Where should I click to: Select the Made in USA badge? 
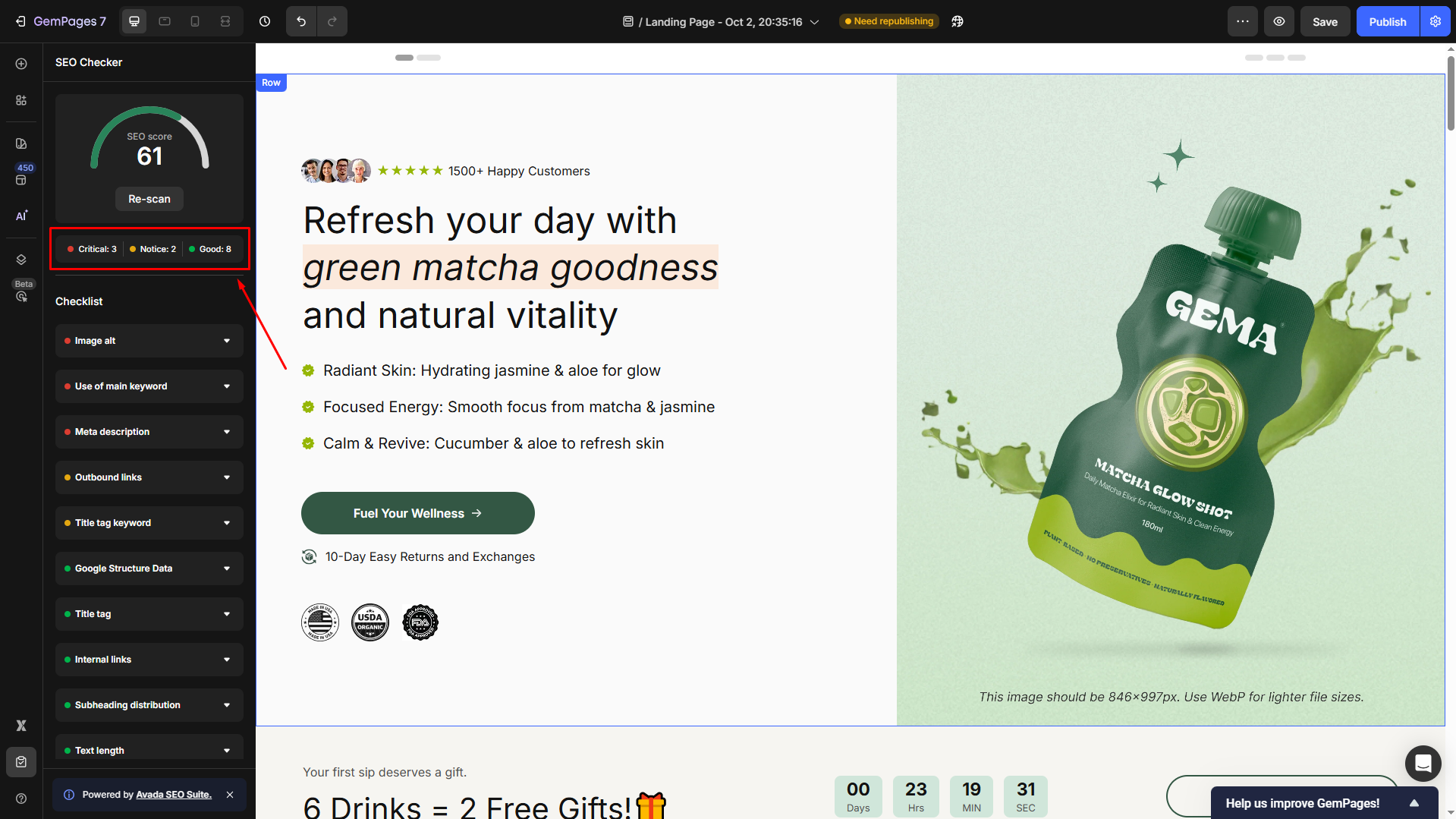tap(320, 622)
